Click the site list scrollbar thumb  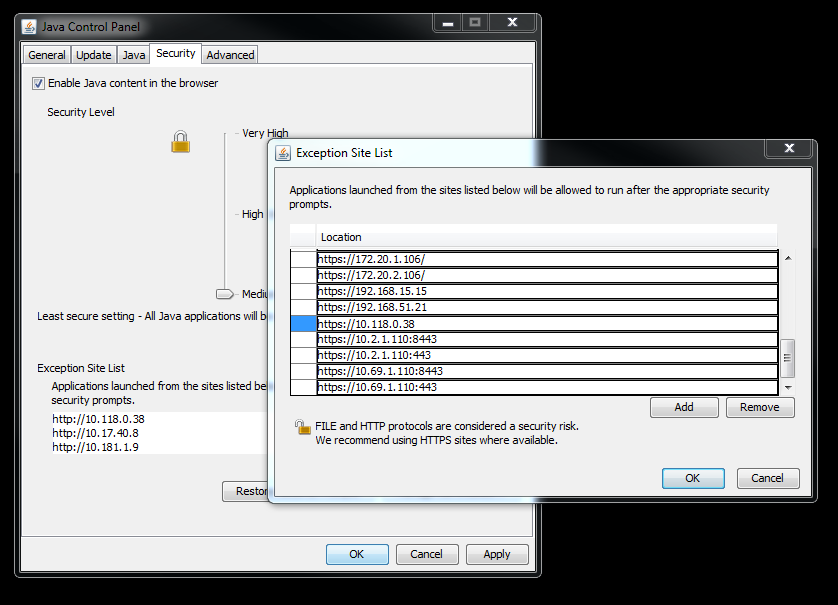coord(788,358)
